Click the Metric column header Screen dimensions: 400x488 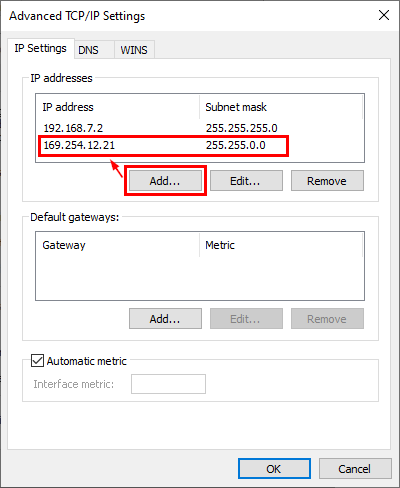coord(281,245)
